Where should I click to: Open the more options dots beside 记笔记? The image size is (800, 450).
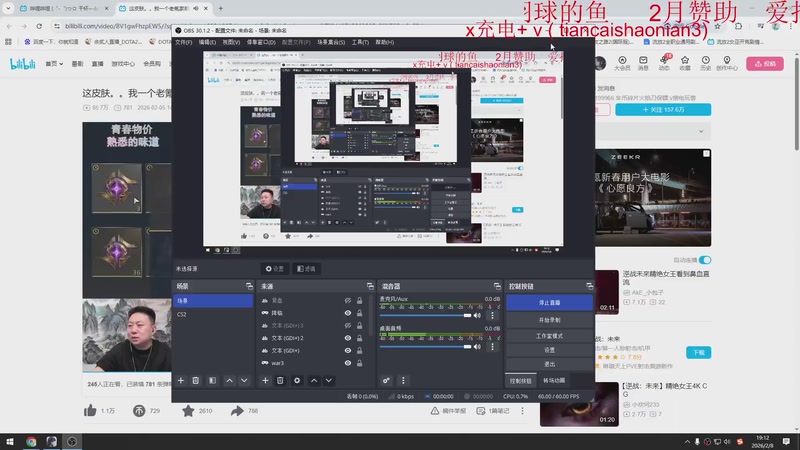(x=522, y=411)
